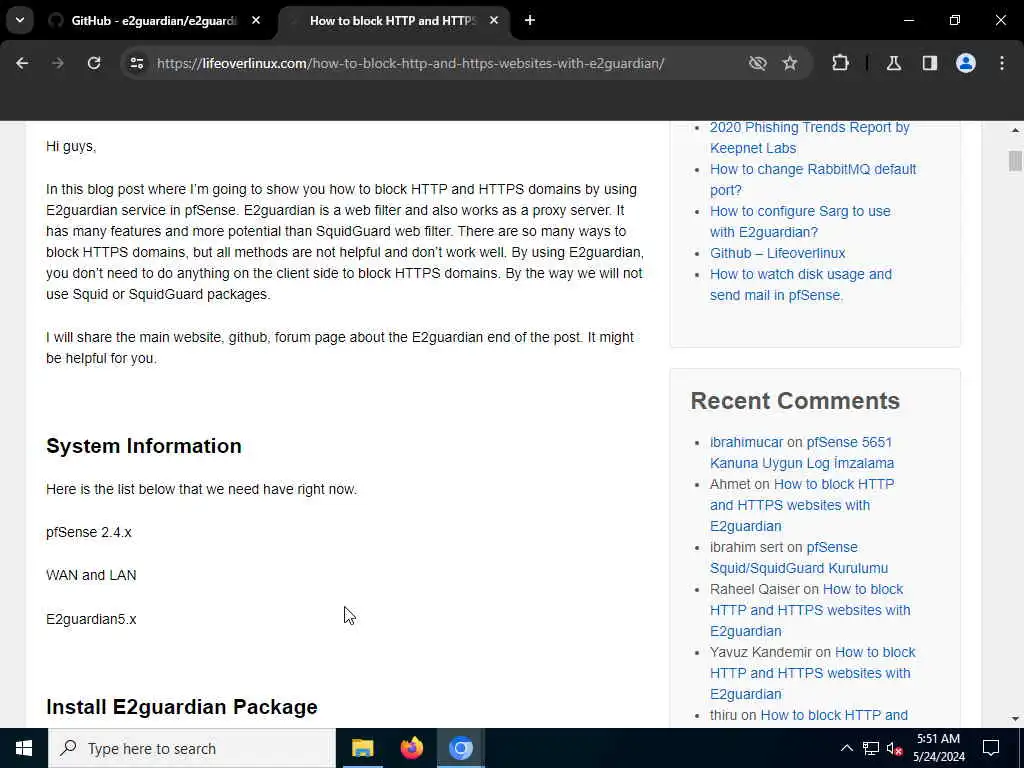Open the Extensions puzzle icon
Viewport: 1024px width, 768px height.
pos(840,63)
